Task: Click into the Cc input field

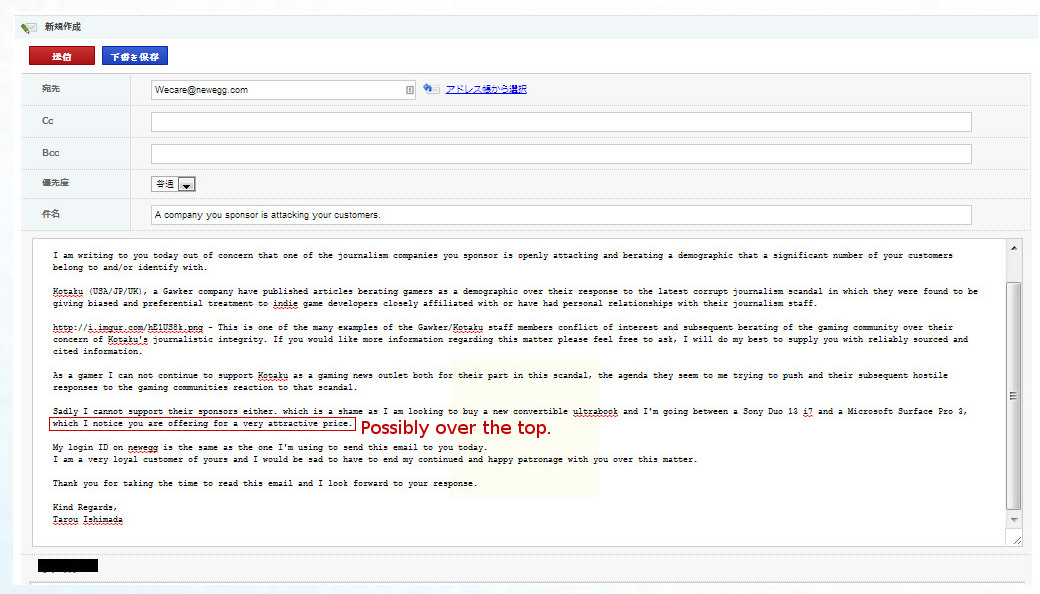Action: coord(560,122)
